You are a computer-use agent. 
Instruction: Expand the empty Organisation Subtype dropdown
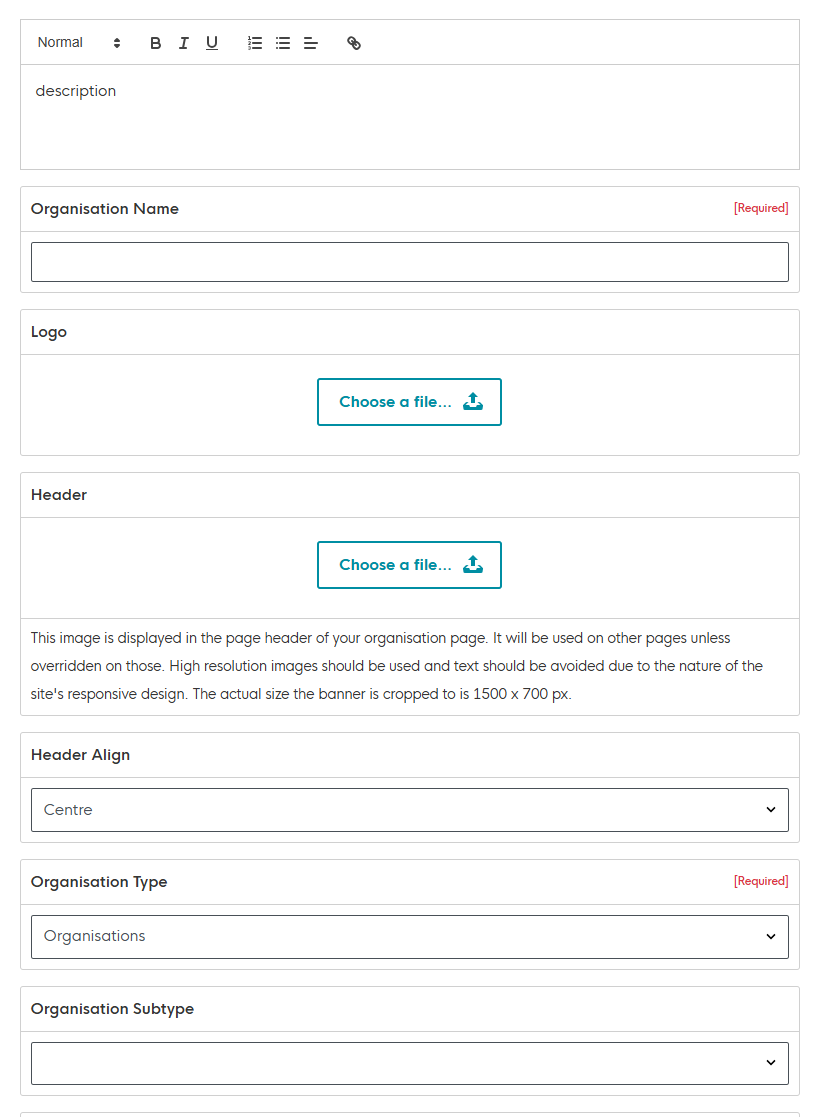pyautogui.click(x=410, y=1063)
